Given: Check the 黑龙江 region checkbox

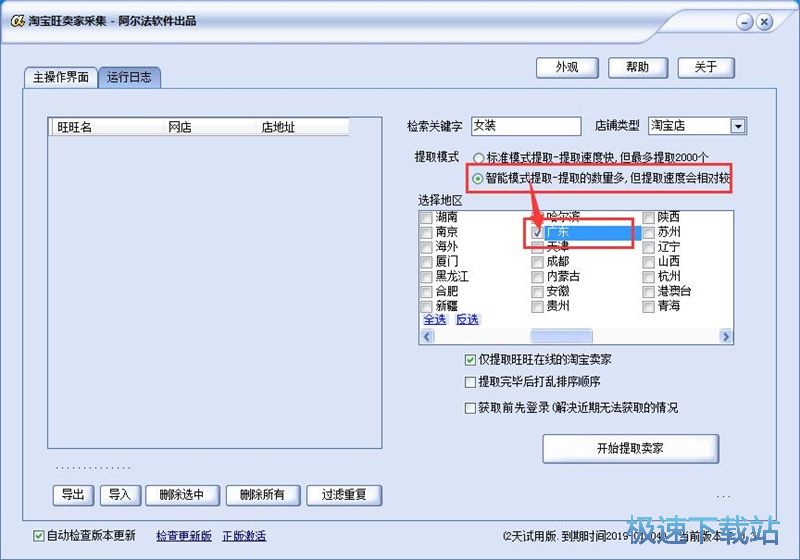Looking at the screenshot, I should coord(426,277).
